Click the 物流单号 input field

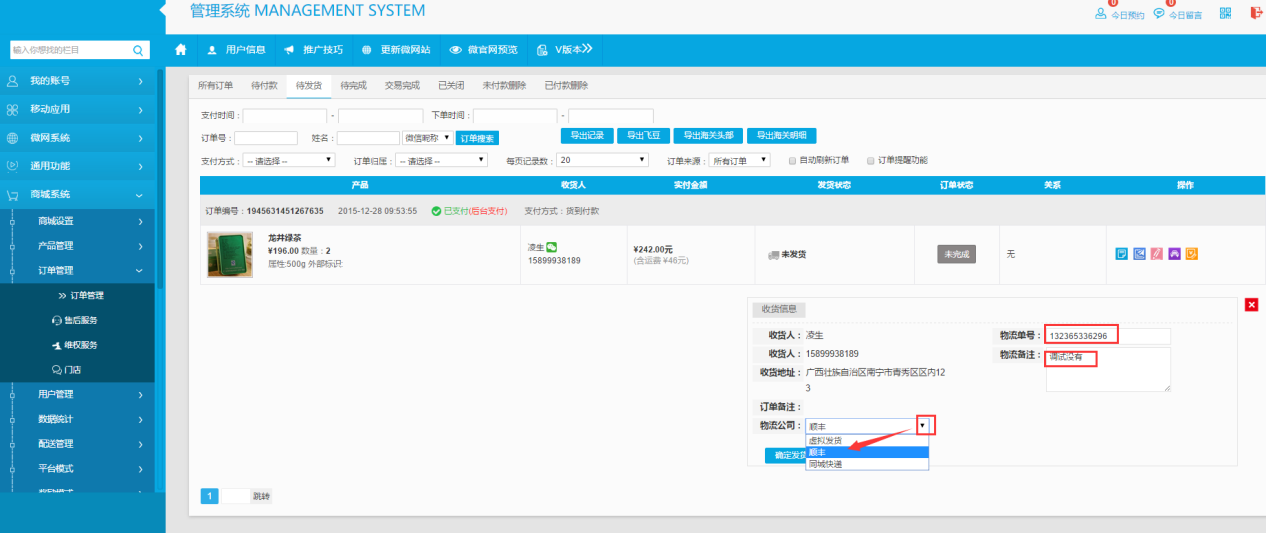(x=1107, y=336)
